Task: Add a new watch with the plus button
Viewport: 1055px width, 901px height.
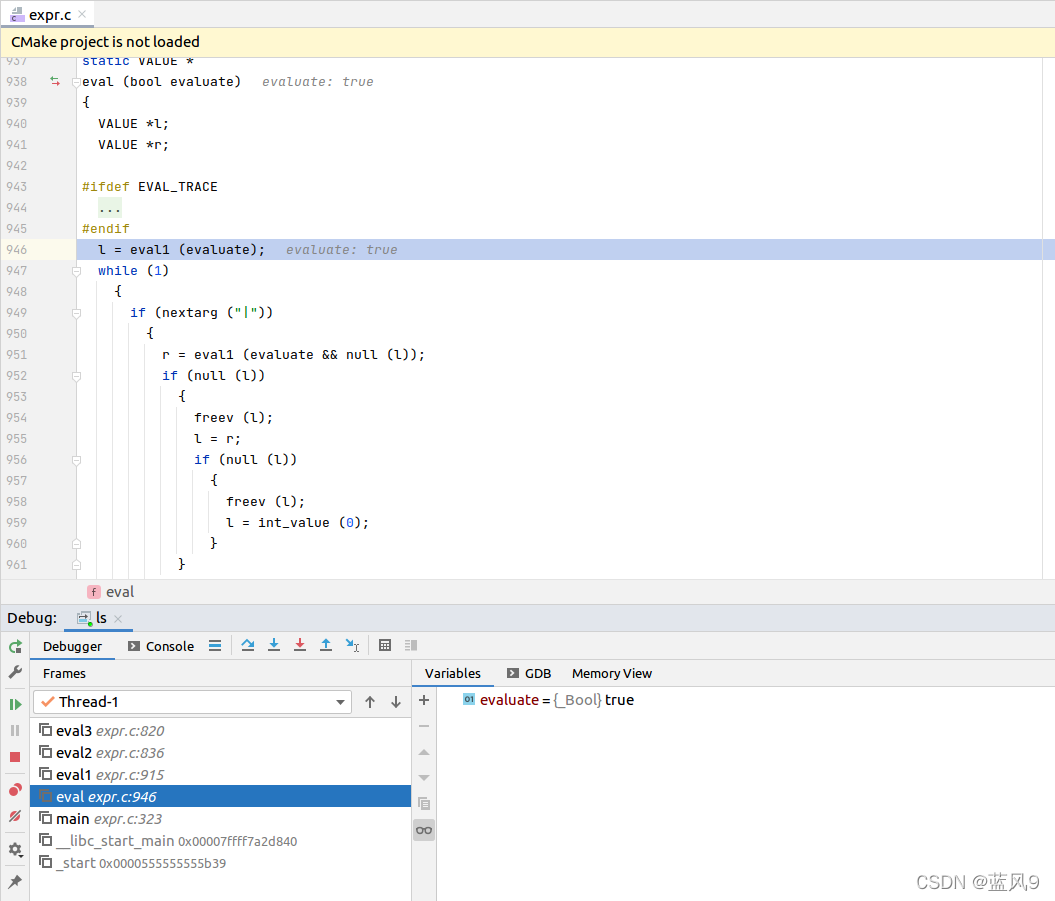Action: click(424, 700)
